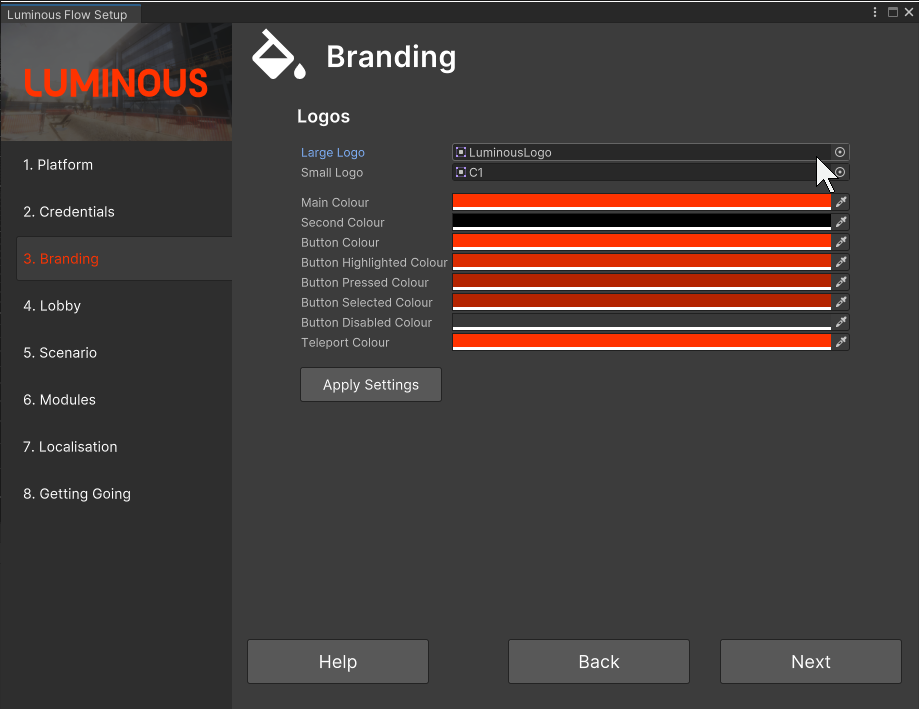Click the Teleport Colour eyedropper icon
919x709 pixels.
pos(841,342)
